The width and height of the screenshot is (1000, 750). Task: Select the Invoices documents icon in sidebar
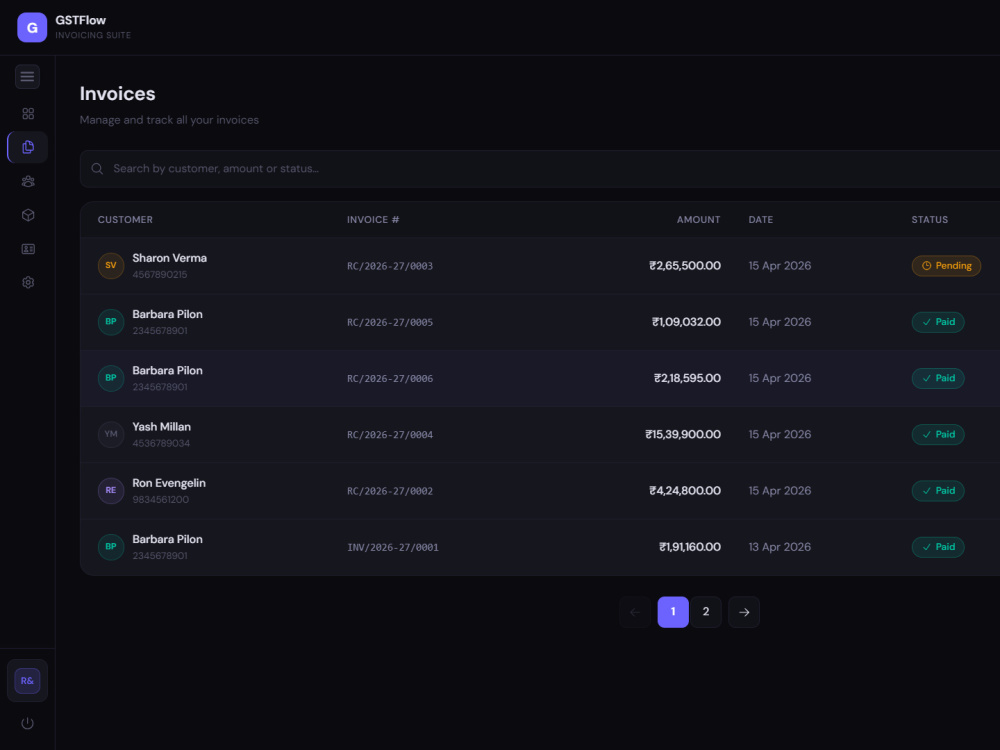[28, 147]
